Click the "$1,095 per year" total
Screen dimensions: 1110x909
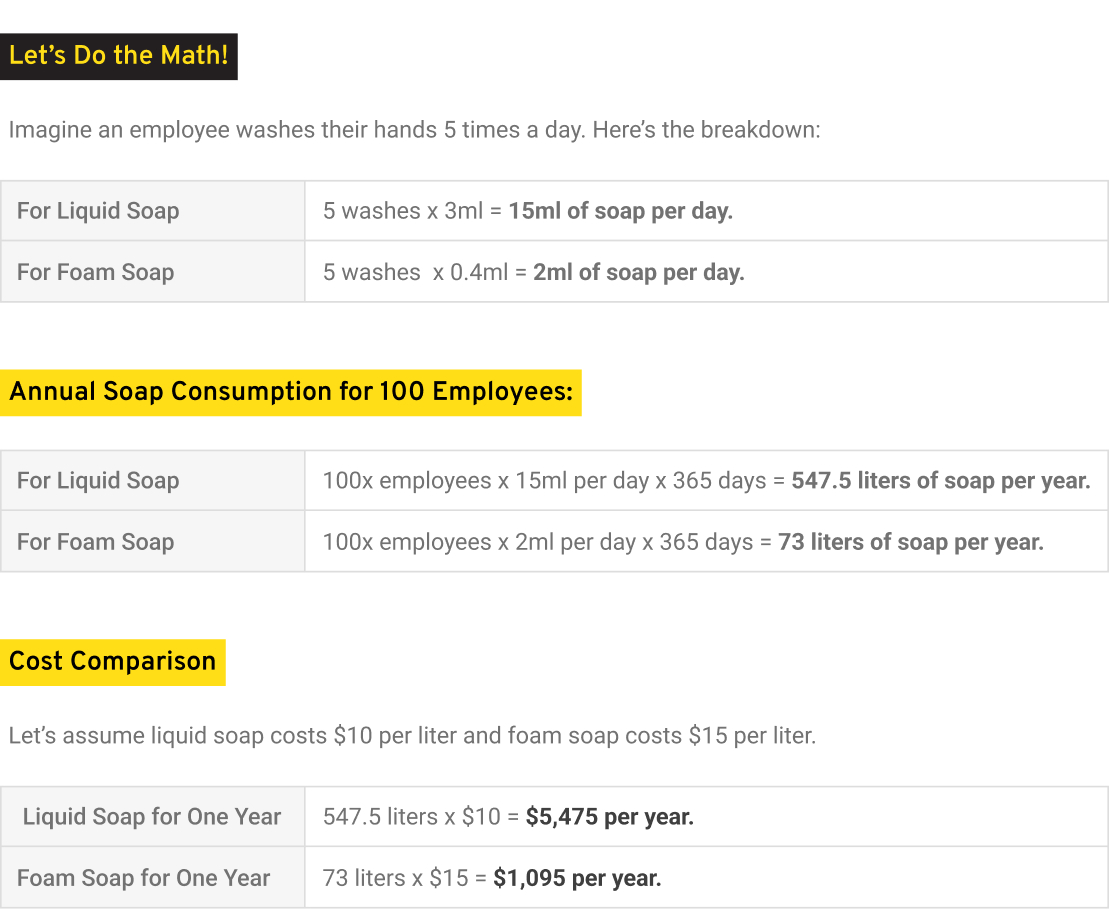(577, 878)
